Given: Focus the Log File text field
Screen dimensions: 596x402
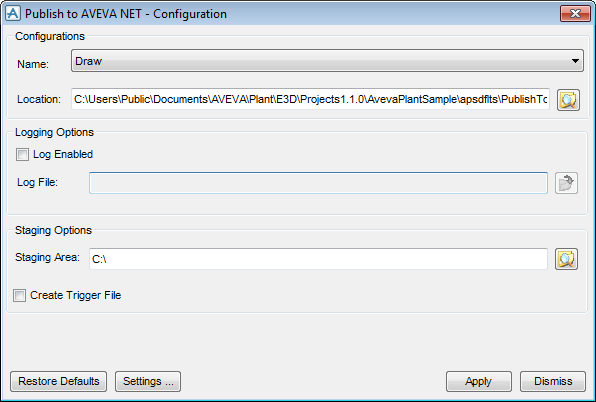Looking at the screenshot, I should pos(318,183).
